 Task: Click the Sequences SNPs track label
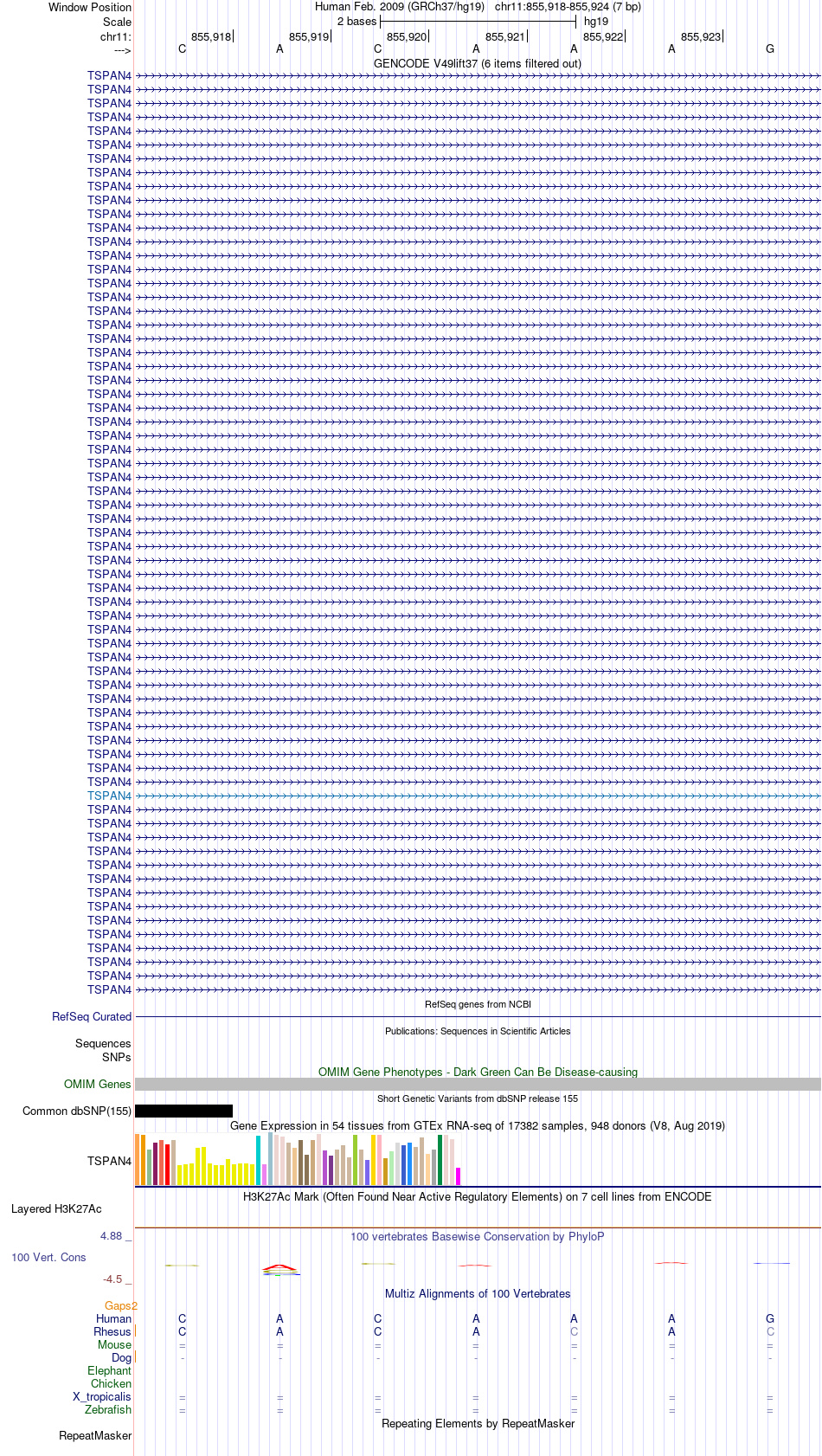pyautogui.click(x=103, y=1050)
